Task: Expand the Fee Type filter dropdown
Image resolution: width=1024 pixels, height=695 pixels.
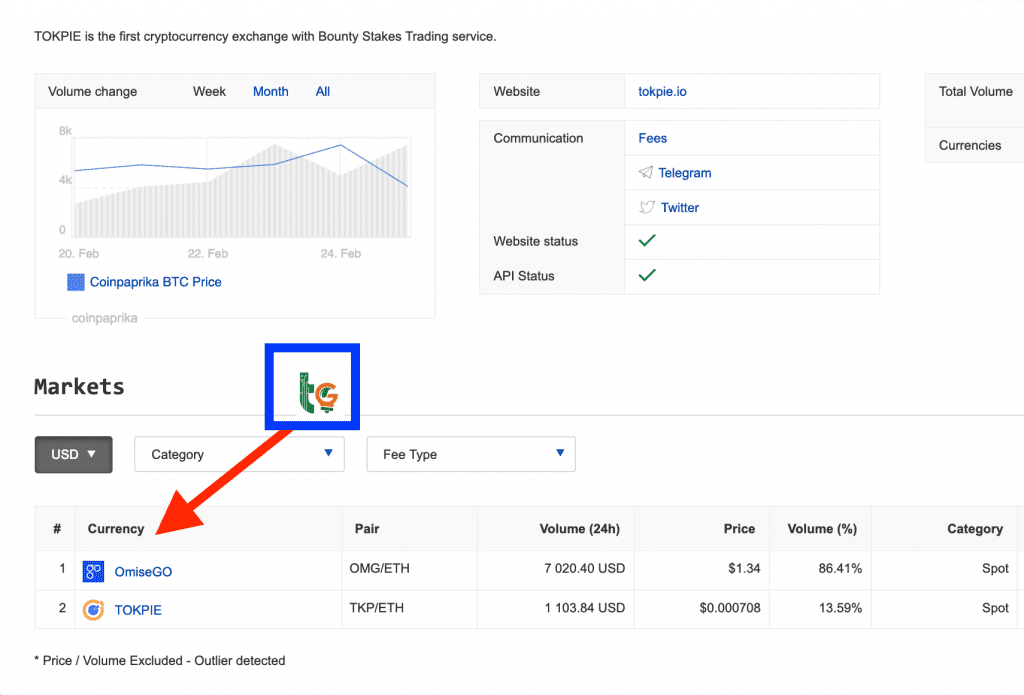Action: coord(471,454)
